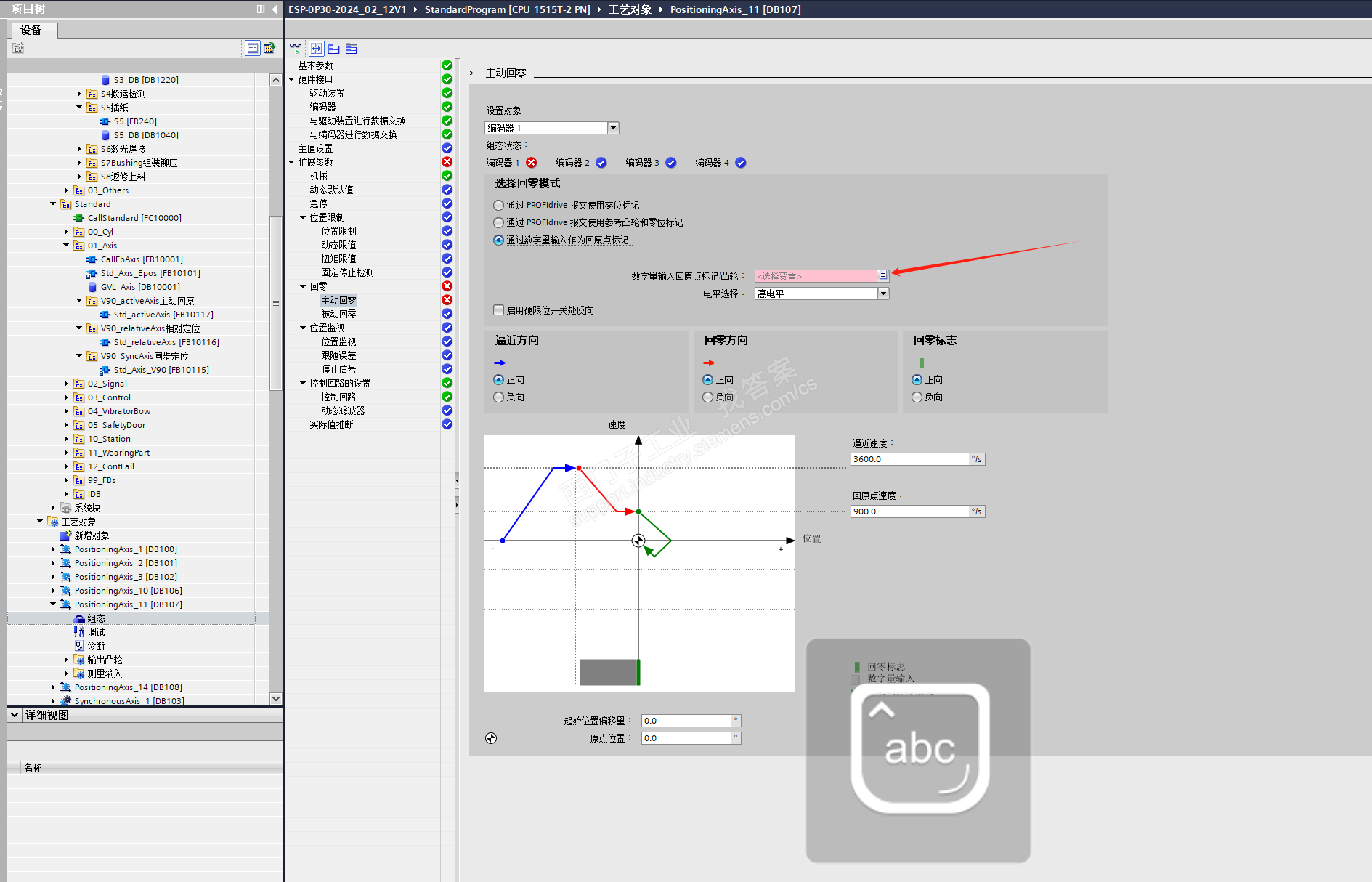Click the 输出凸轮 folder icon
The width and height of the screenshot is (1372, 882).
[x=79, y=660]
